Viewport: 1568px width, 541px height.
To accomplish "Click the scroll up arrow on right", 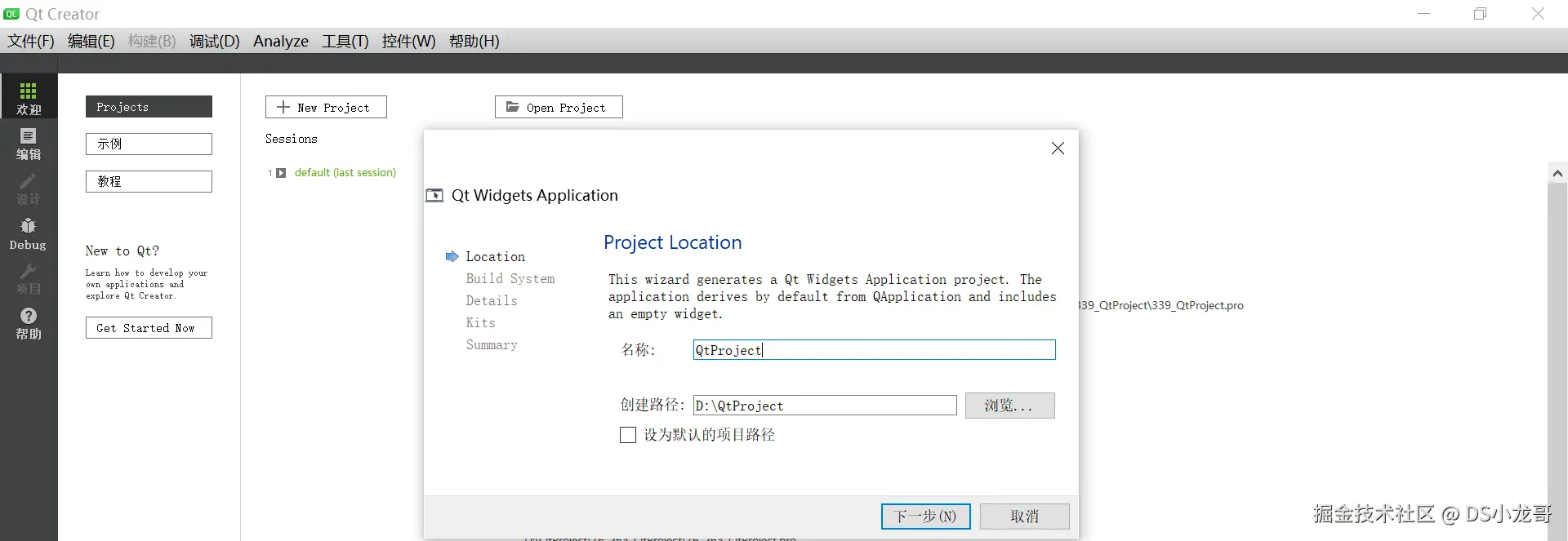I will [1557, 173].
